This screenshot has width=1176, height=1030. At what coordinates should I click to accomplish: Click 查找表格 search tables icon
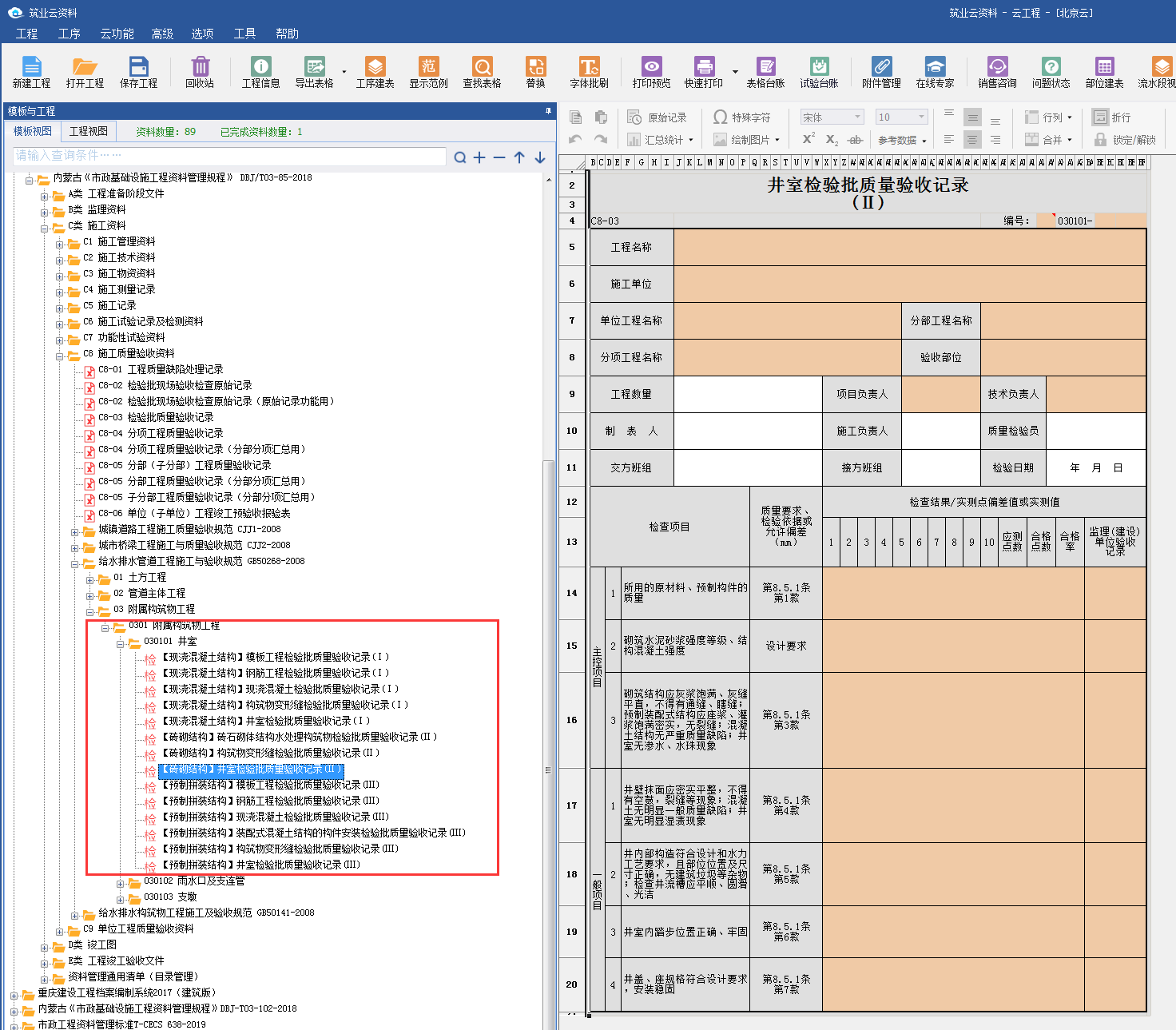click(x=482, y=72)
